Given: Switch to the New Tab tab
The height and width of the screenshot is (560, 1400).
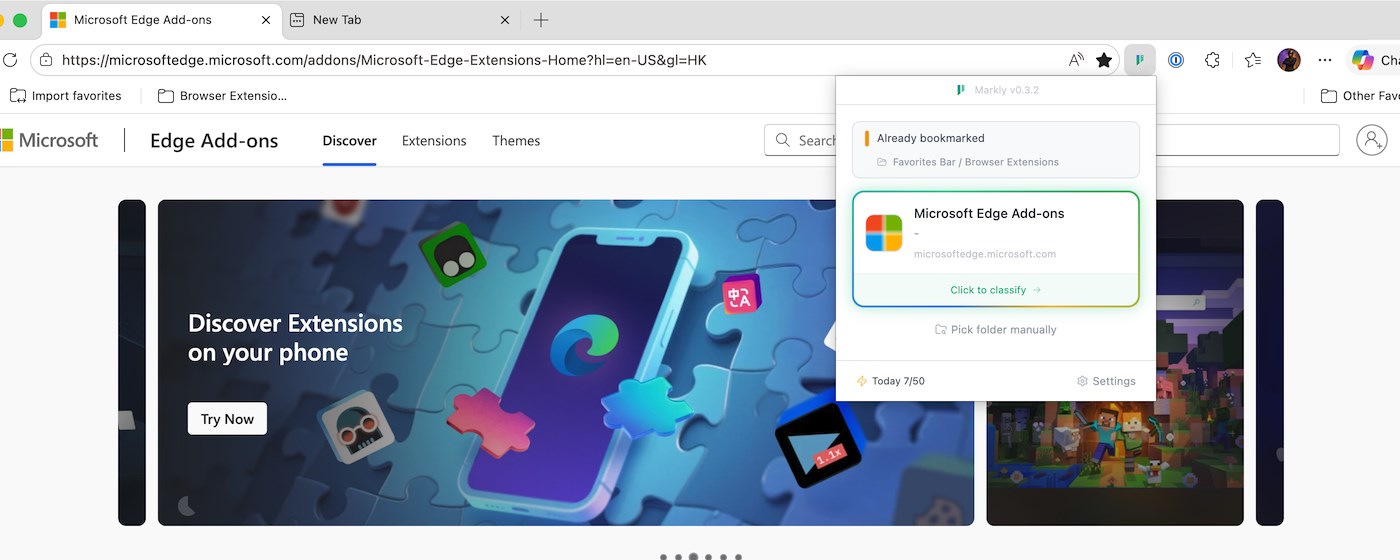Looking at the screenshot, I should coord(399,20).
